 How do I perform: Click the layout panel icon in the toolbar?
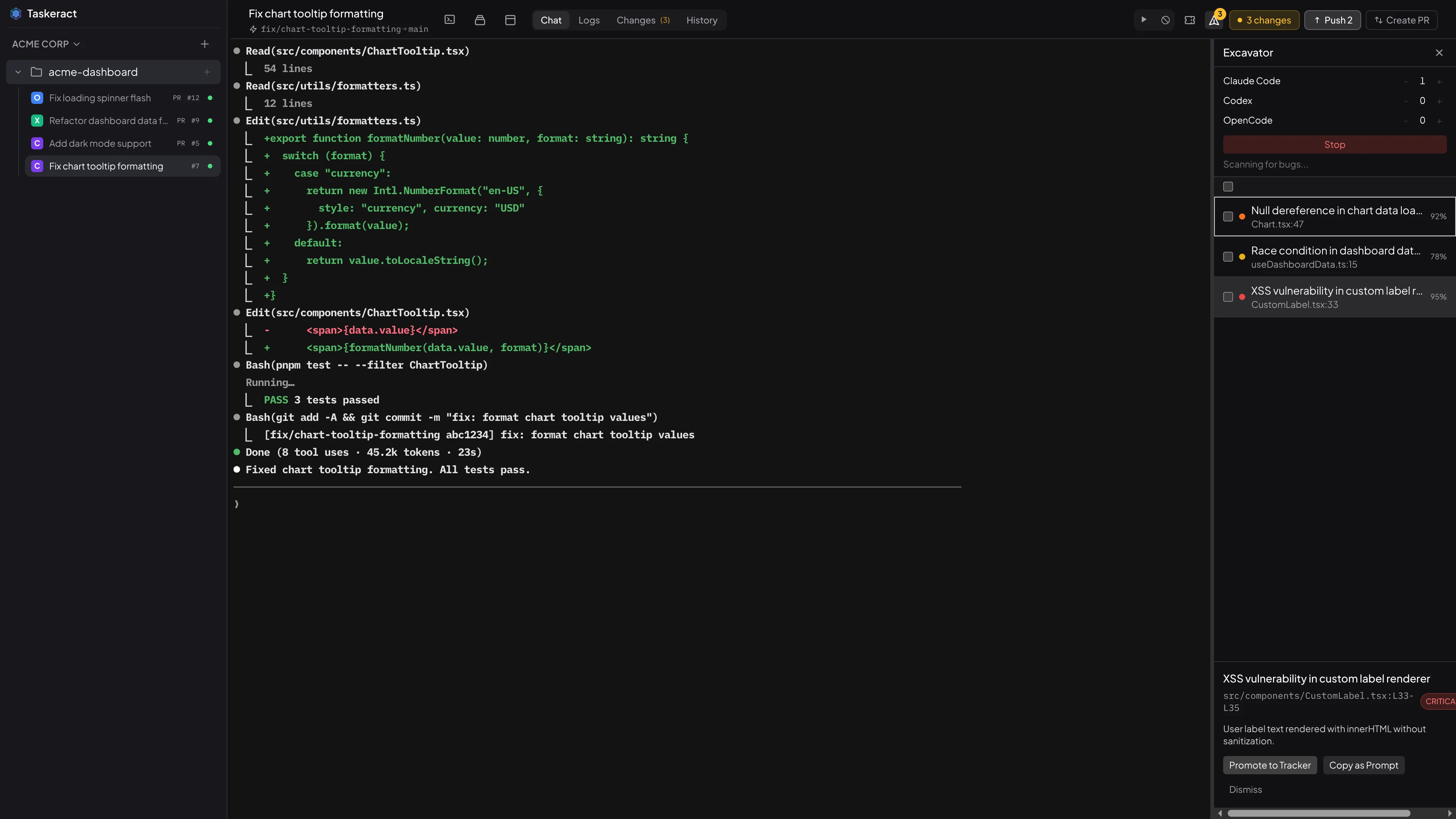pyautogui.click(x=510, y=20)
